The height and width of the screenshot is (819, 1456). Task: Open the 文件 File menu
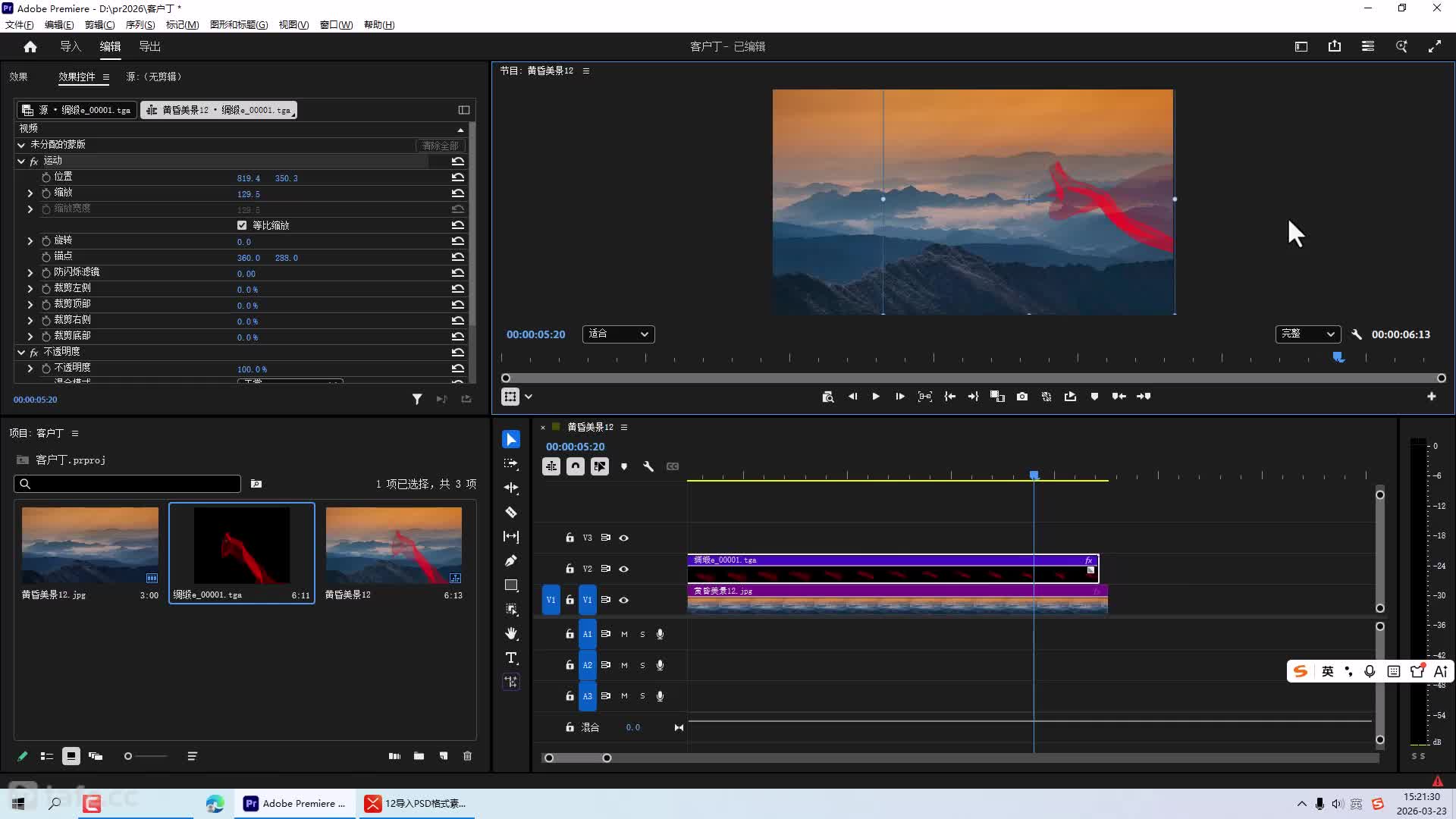20,25
